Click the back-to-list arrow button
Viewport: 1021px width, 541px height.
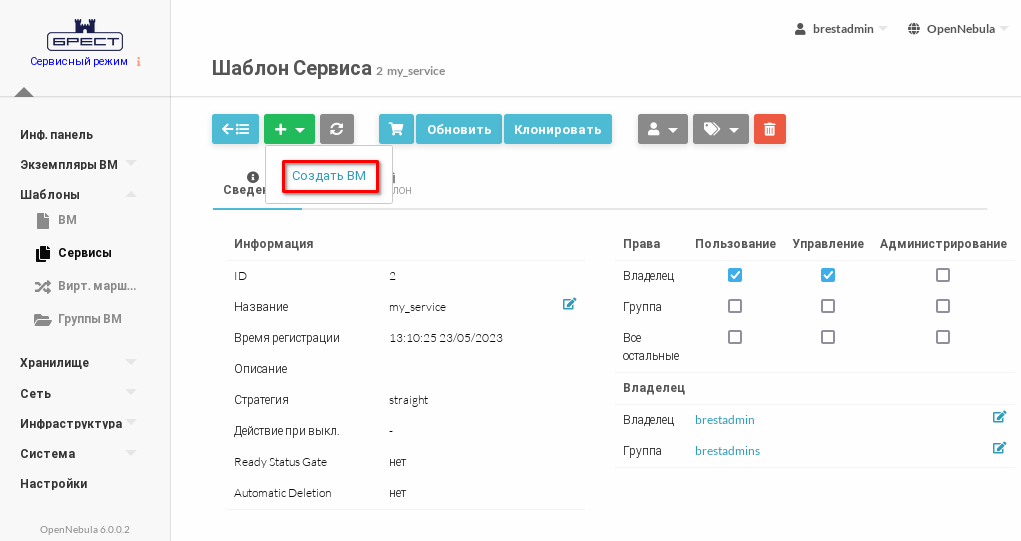[235, 129]
